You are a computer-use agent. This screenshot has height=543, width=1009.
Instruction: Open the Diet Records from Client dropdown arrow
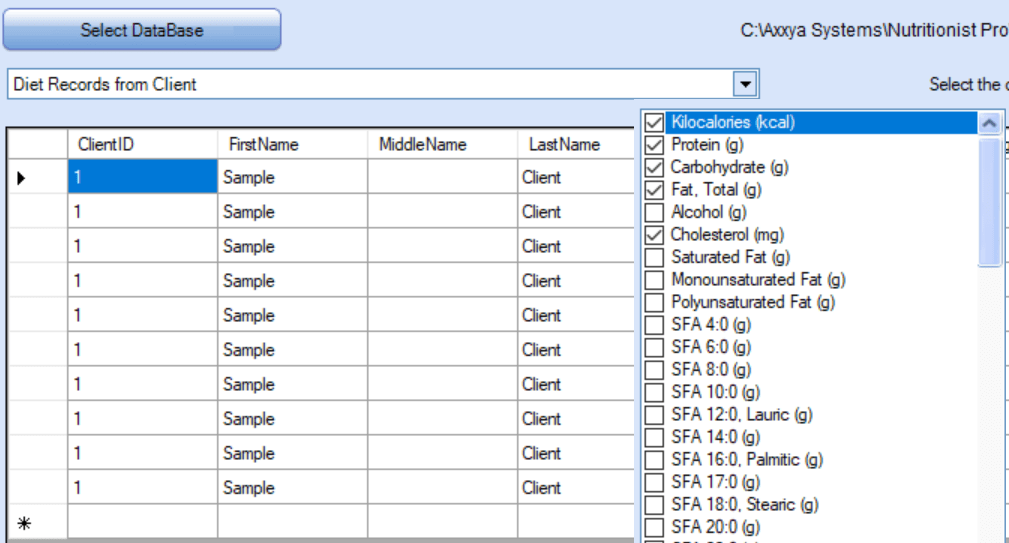pyautogui.click(x=745, y=85)
